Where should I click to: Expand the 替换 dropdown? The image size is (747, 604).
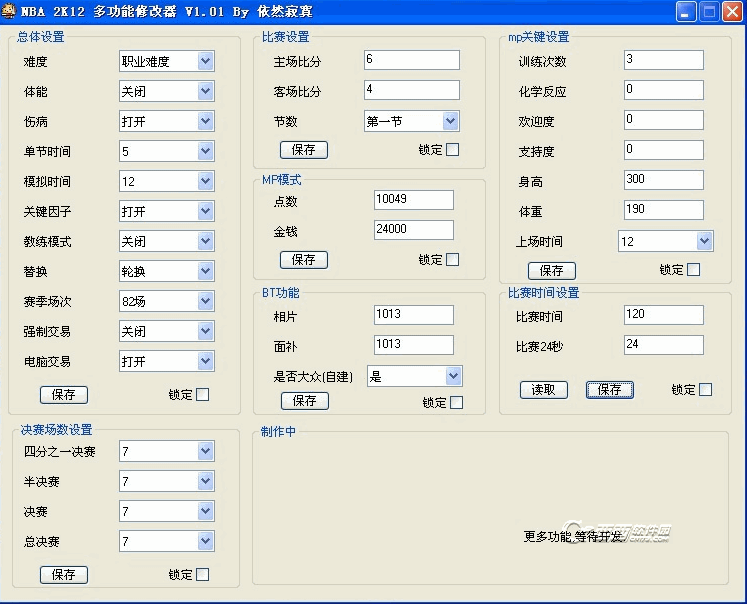coord(167,272)
